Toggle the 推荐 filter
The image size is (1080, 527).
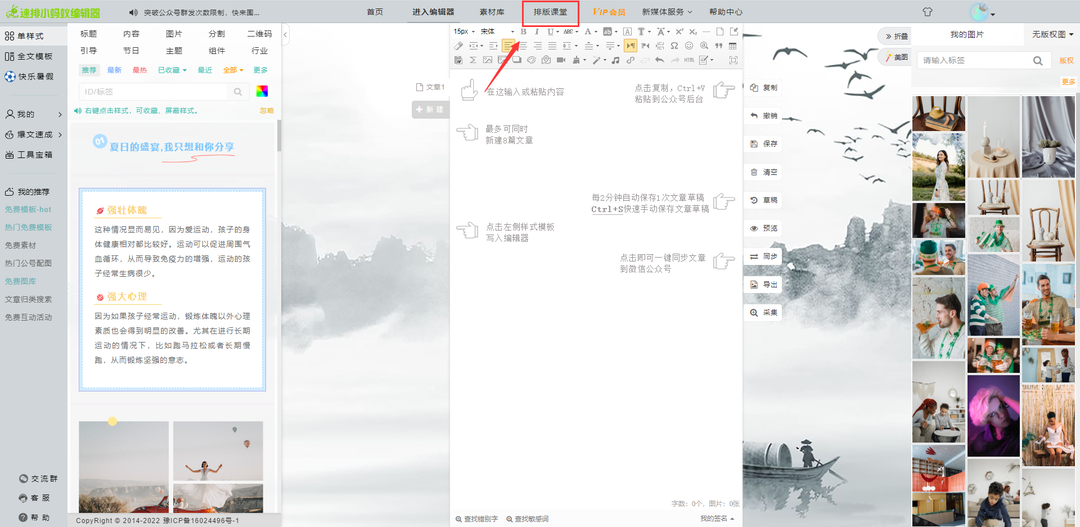90,70
